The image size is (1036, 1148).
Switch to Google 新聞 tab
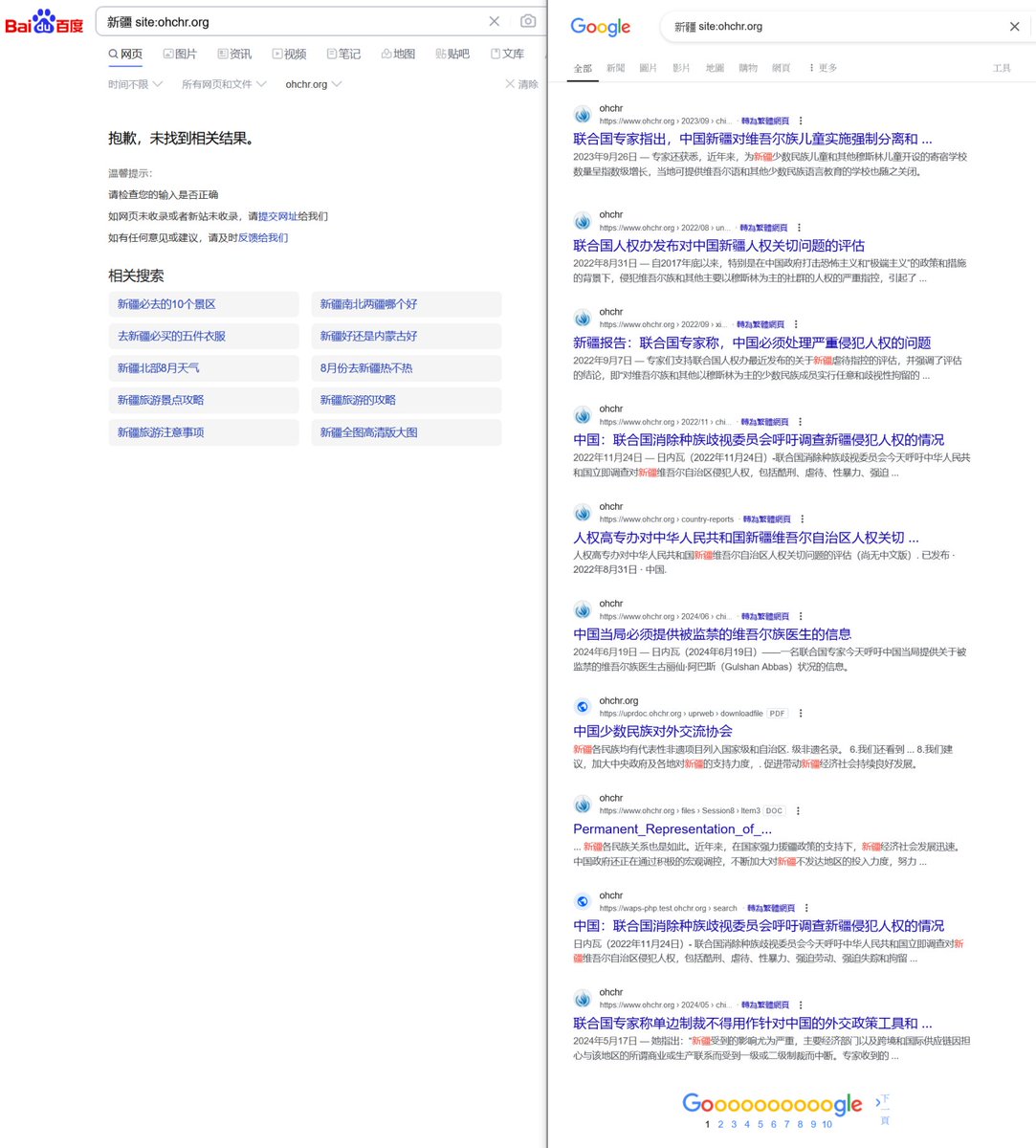pyautogui.click(x=615, y=68)
